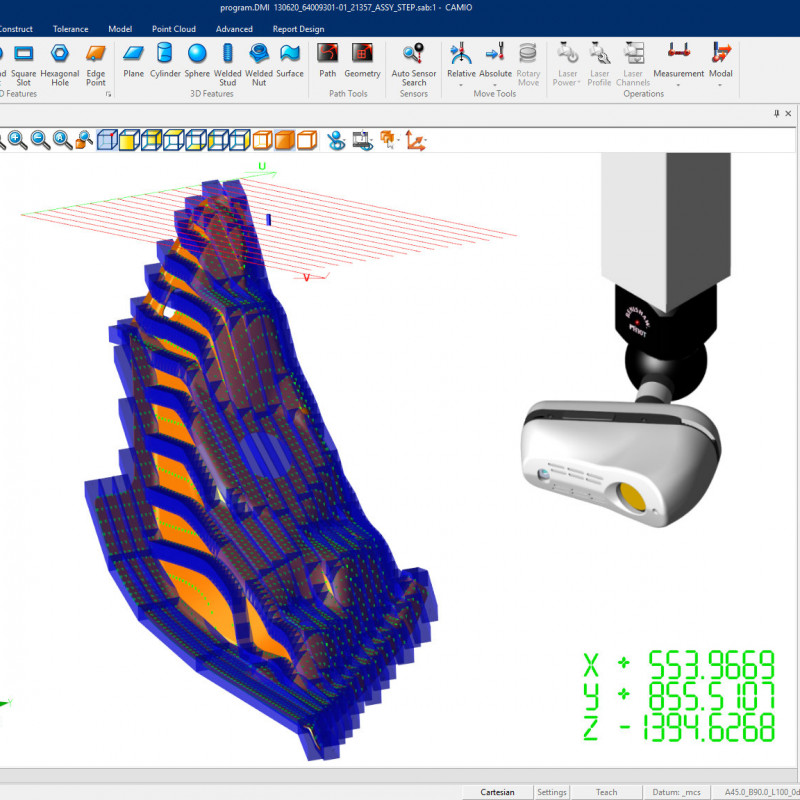Click the Edge Point feature icon
The width and height of the screenshot is (800, 800).
tap(96, 62)
